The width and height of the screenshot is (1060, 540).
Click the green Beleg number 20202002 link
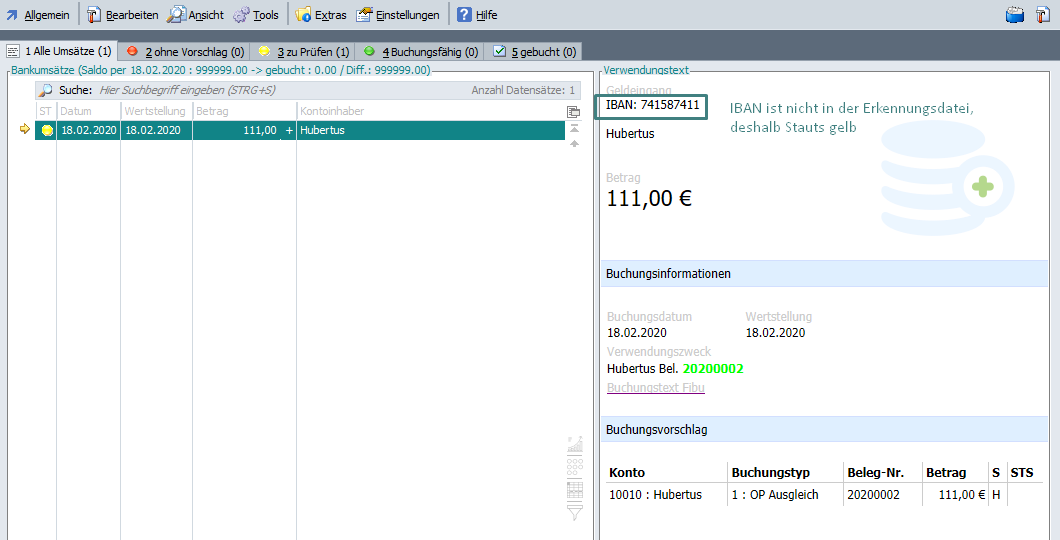(713, 369)
